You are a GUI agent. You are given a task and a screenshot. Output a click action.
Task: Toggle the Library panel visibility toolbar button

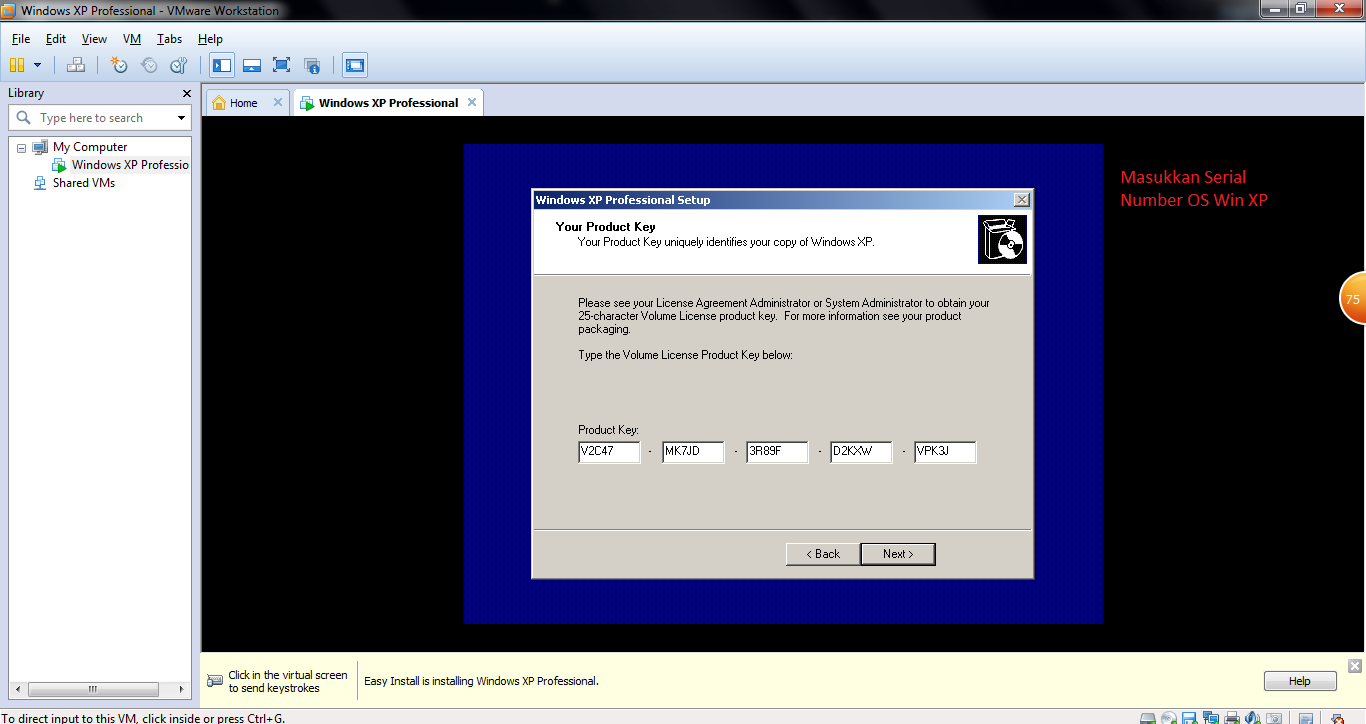point(222,65)
